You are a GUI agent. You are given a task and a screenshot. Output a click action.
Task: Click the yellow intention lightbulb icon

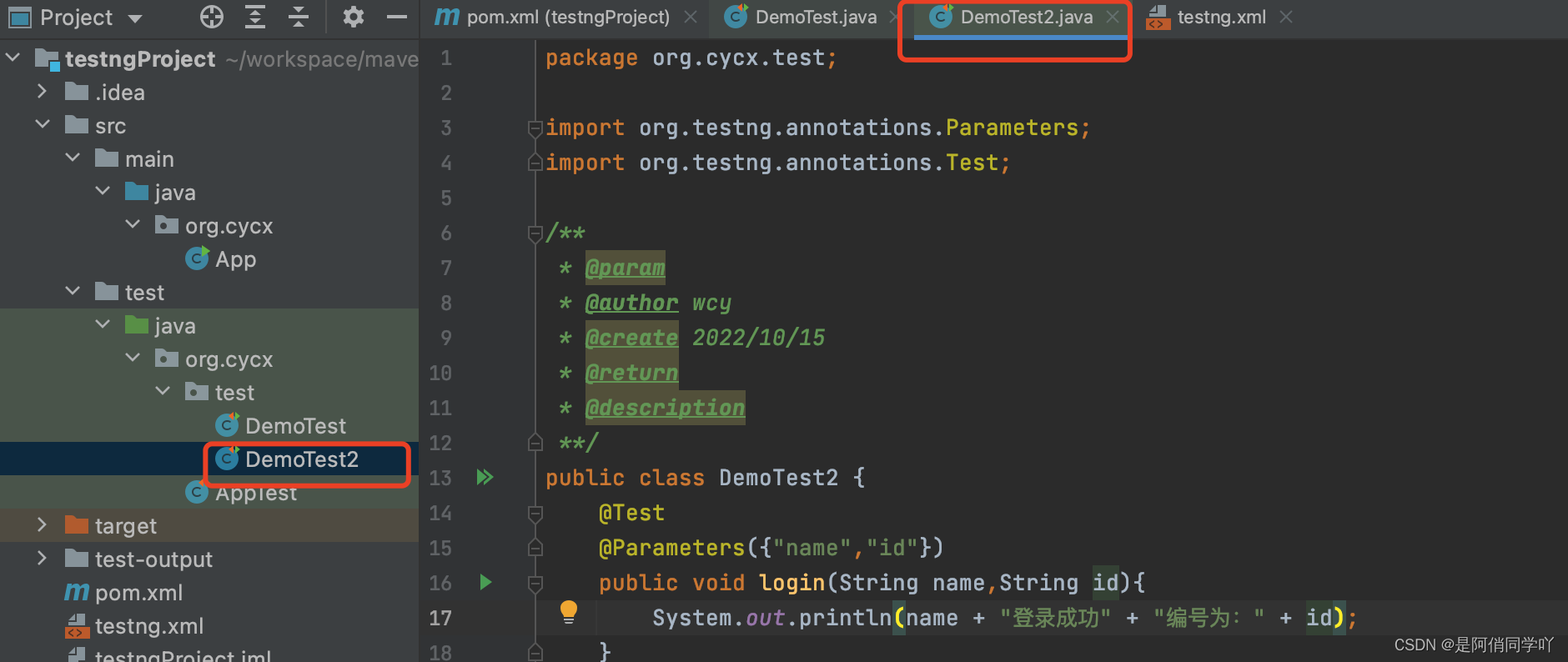coord(569,613)
